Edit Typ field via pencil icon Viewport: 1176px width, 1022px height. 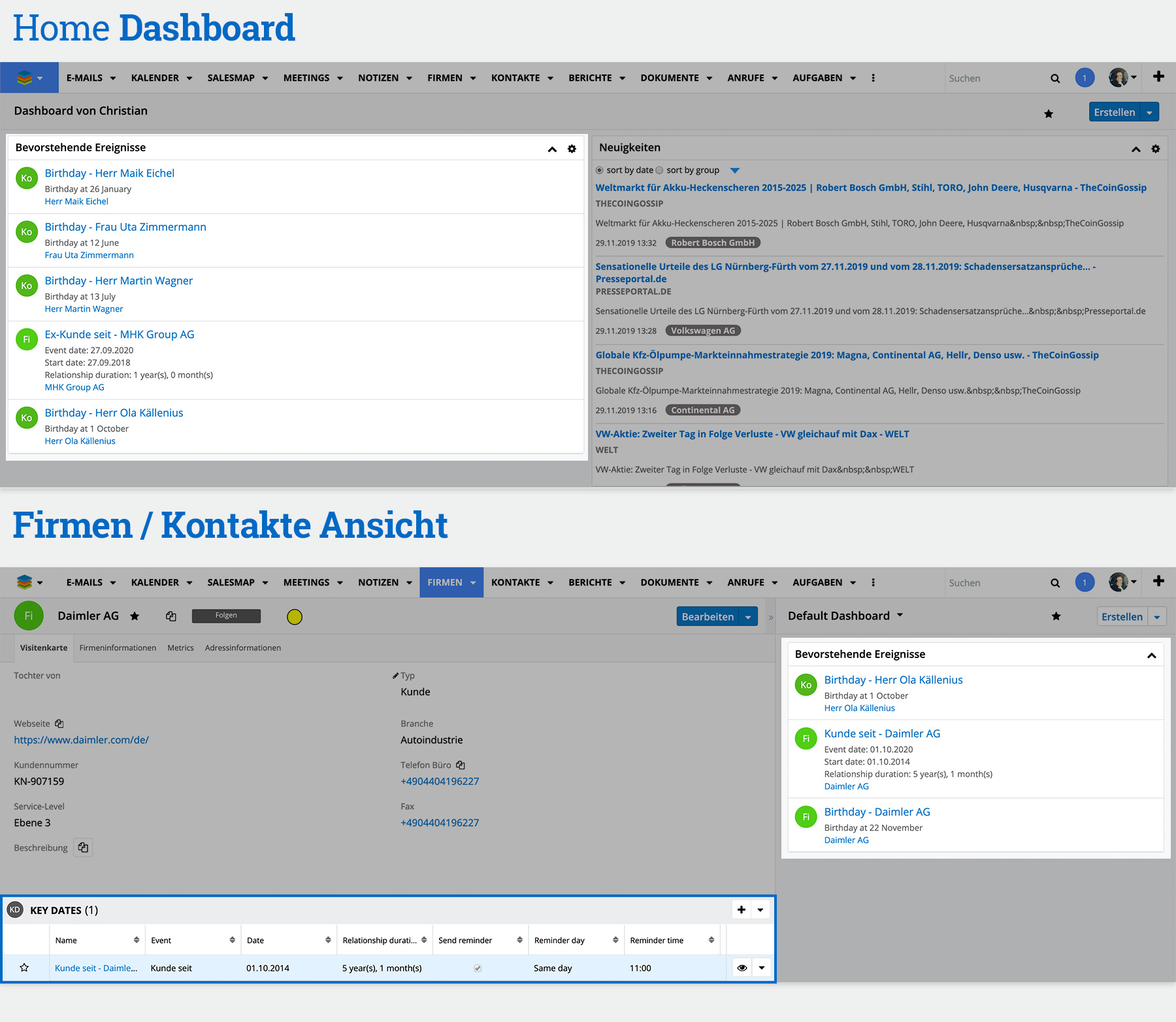(395, 676)
